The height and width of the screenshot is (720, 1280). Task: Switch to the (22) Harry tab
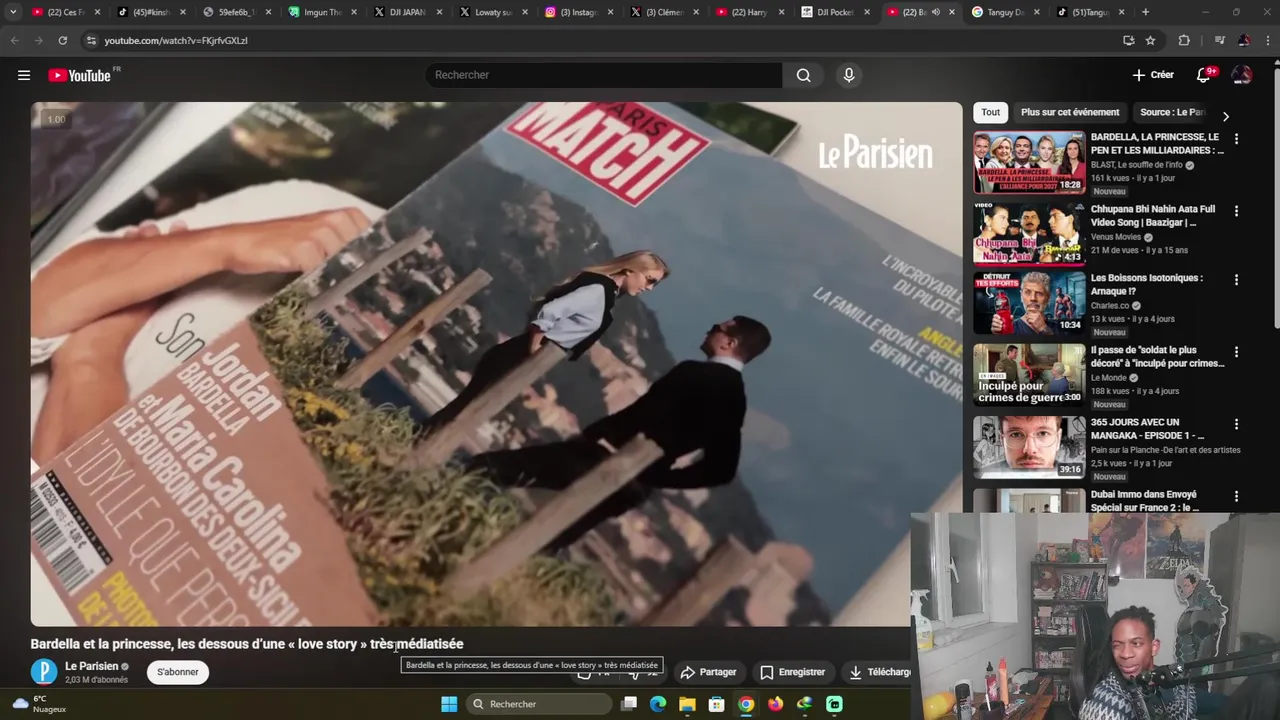tap(748, 12)
